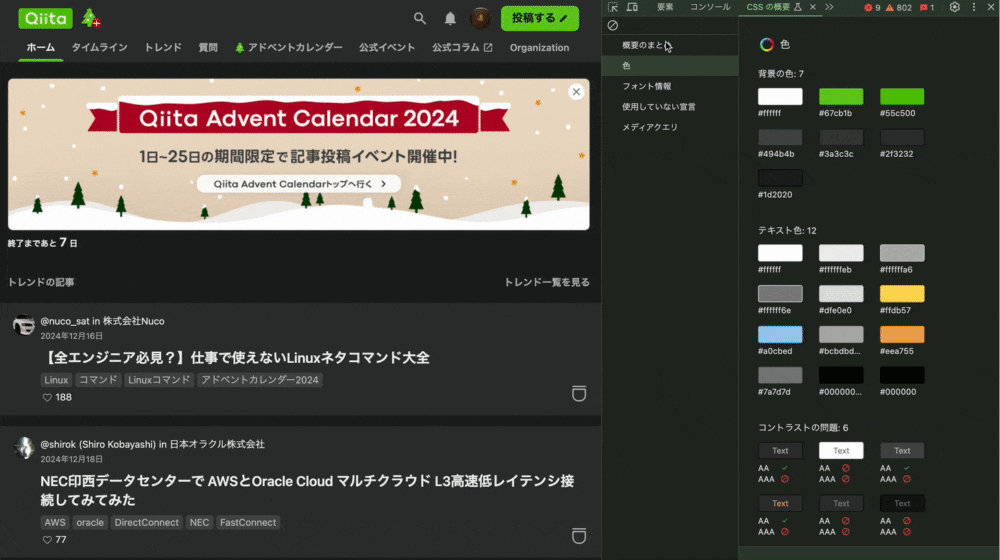Stock the Linuxネタコマンド大全 article
Viewport: 1000px width, 560px height.
[578, 394]
